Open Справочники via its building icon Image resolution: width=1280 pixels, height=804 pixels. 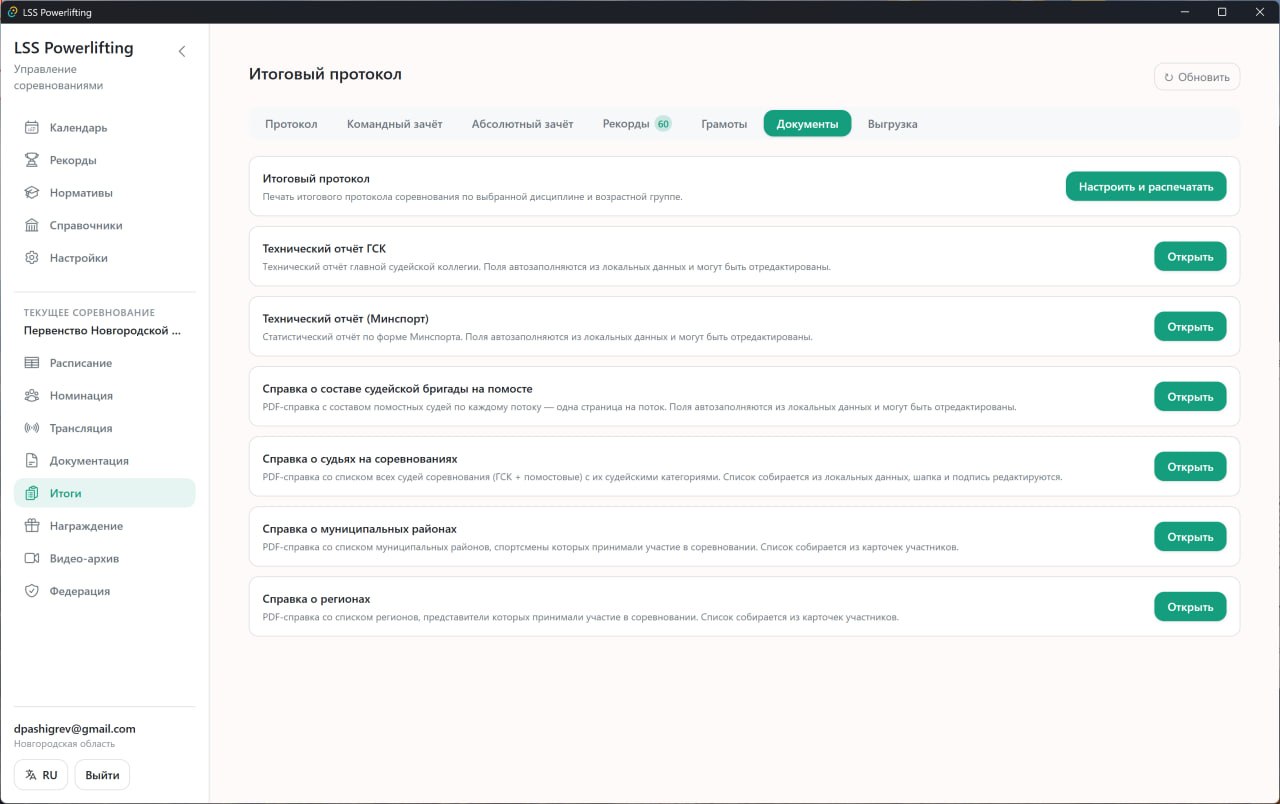pyautogui.click(x=31, y=225)
